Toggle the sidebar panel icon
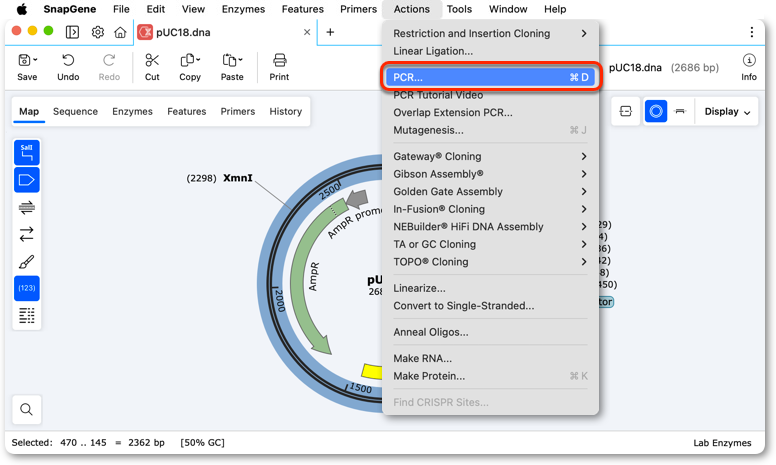The width and height of the screenshot is (776, 465). click(x=72, y=32)
